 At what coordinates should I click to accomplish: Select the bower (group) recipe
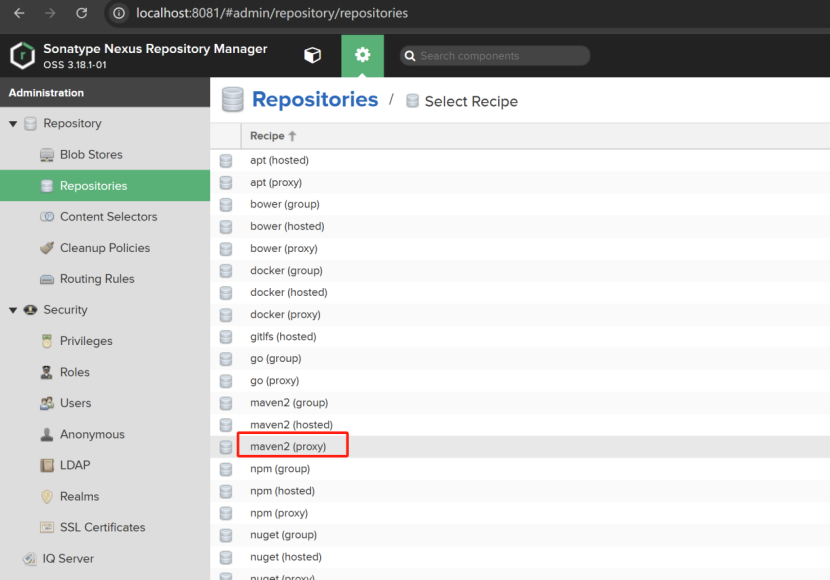pos(520,204)
